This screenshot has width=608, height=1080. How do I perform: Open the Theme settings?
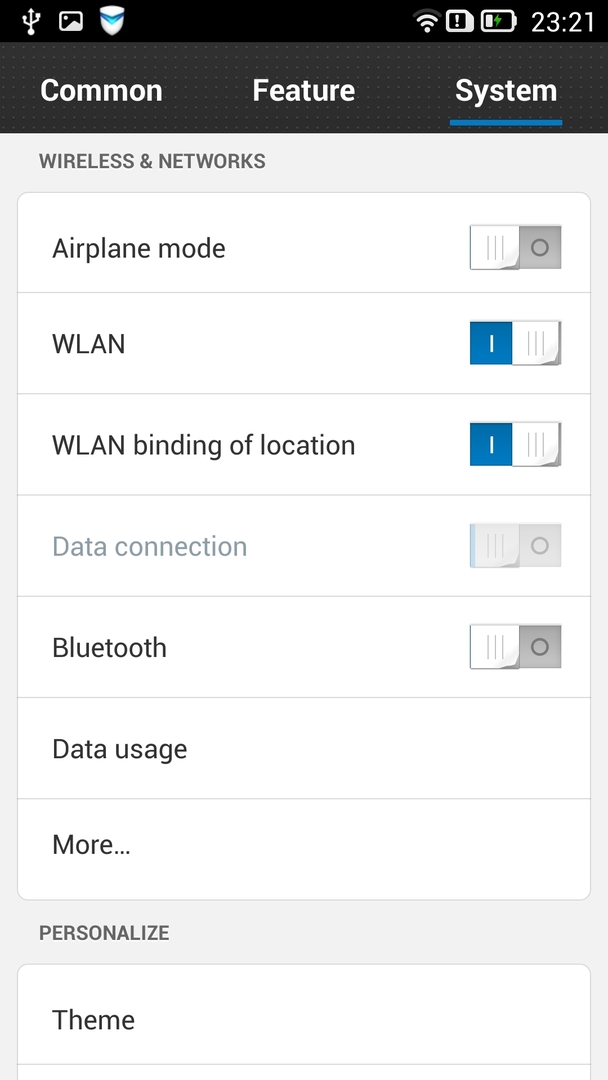point(94,1020)
